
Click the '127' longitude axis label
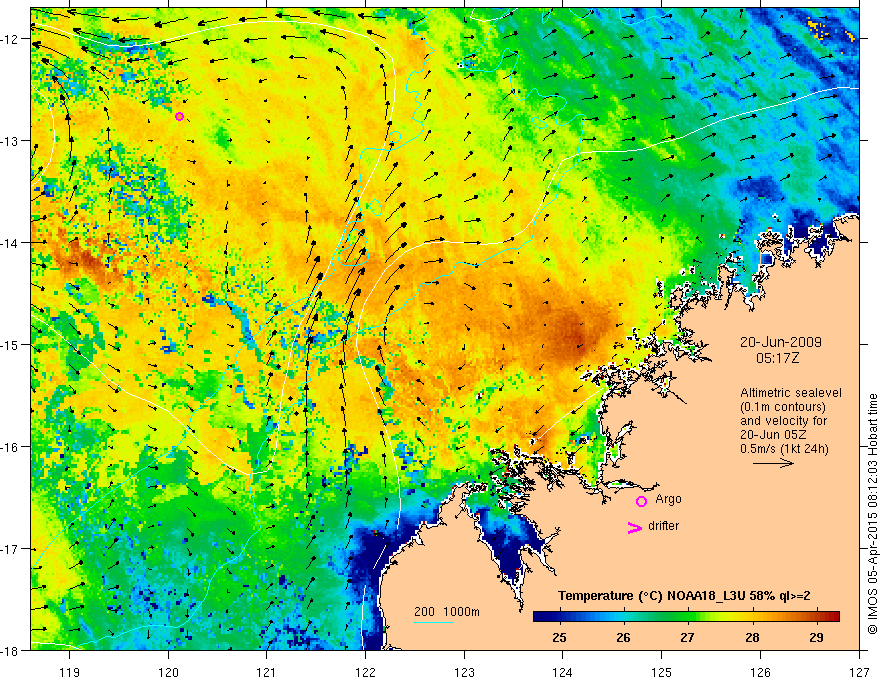tap(859, 672)
